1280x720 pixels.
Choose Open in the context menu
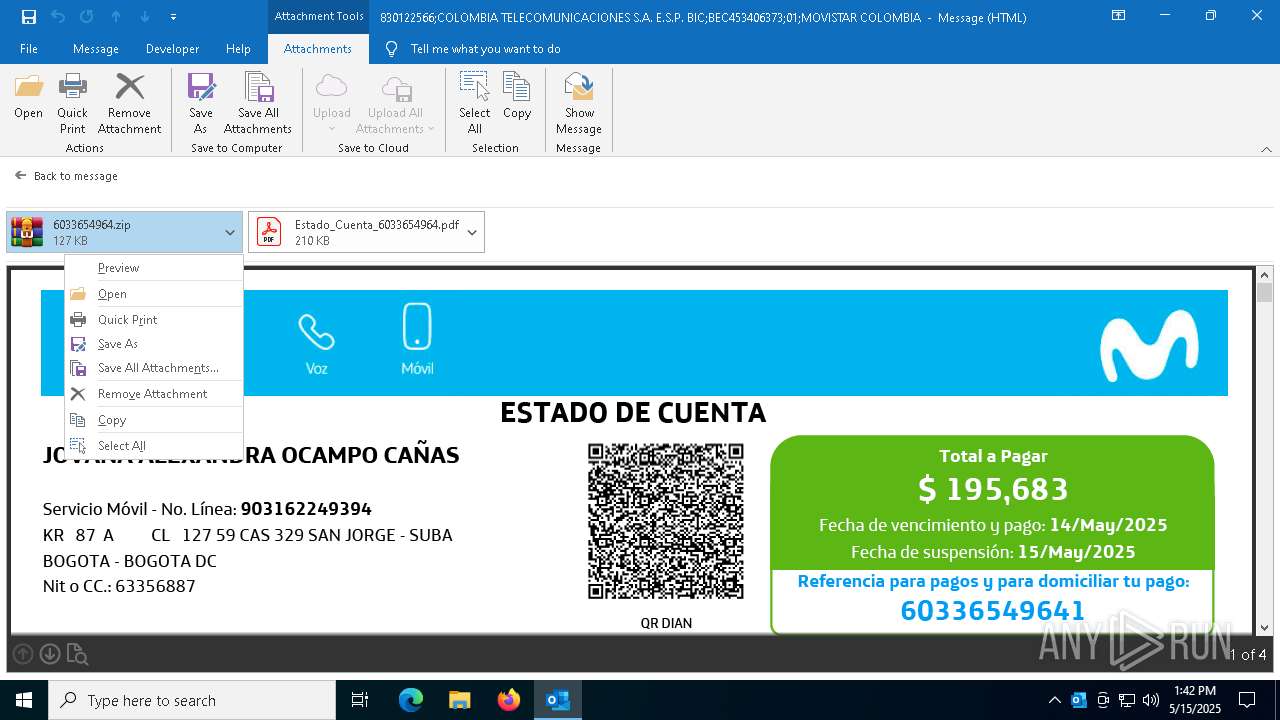coord(154,294)
